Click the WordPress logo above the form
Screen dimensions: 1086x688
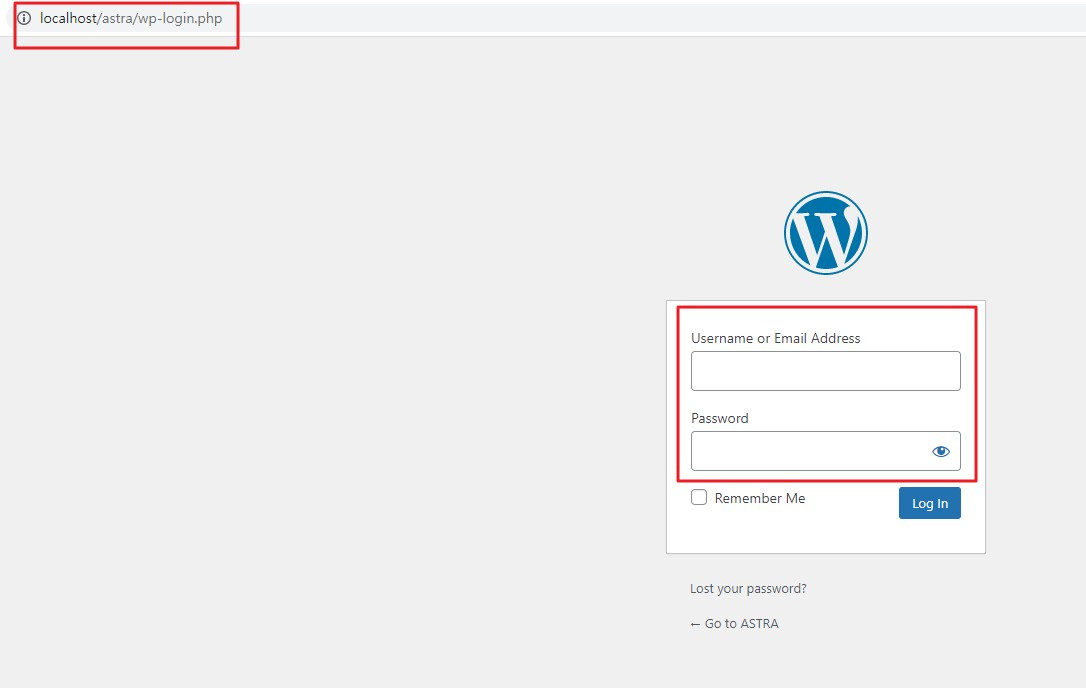[x=826, y=233]
